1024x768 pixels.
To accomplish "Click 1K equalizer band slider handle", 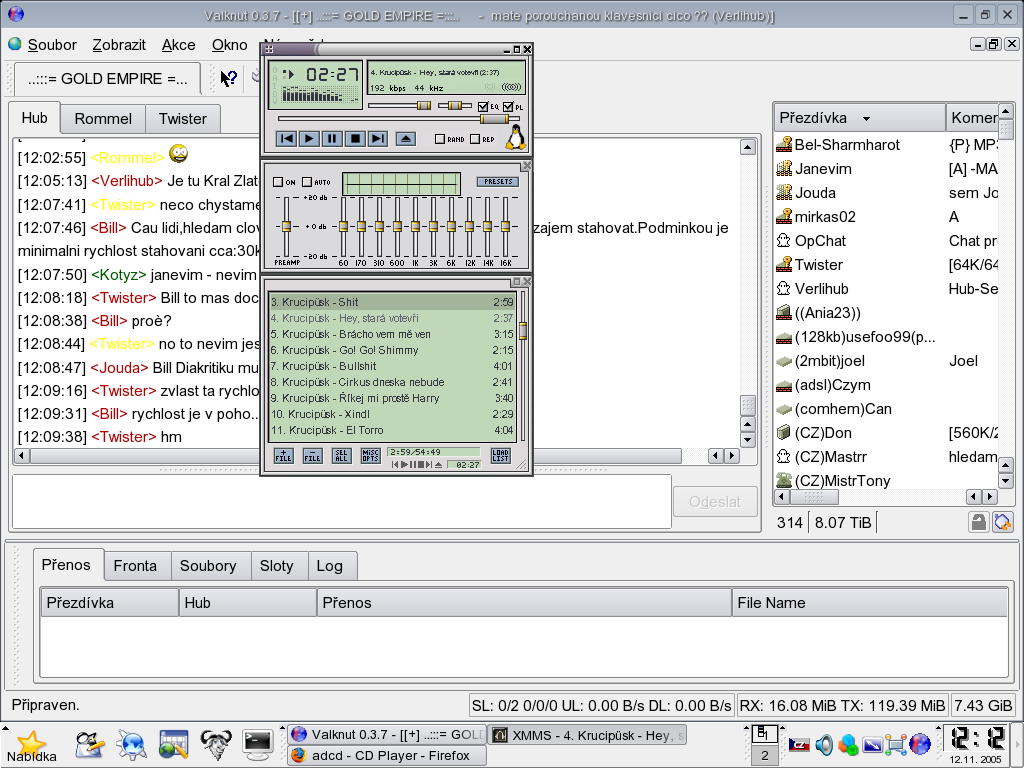I will [x=415, y=227].
